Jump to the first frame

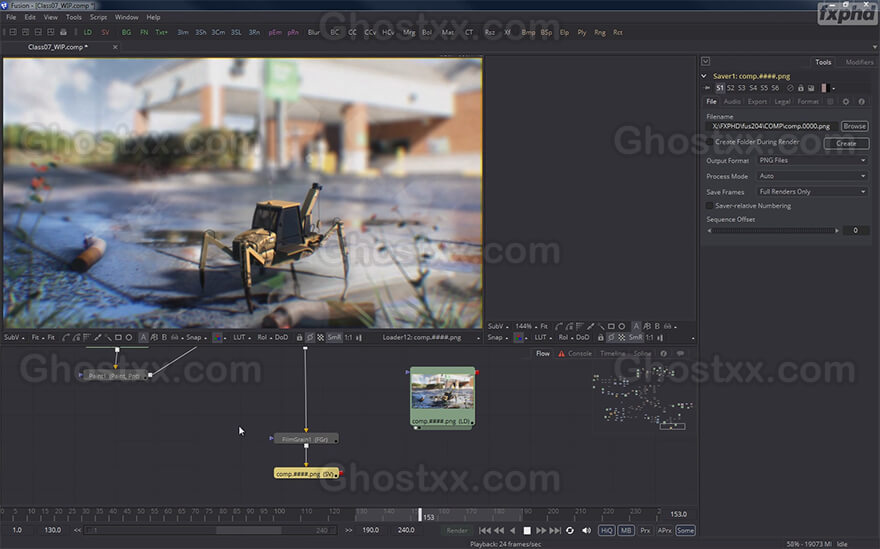pos(485,530)
